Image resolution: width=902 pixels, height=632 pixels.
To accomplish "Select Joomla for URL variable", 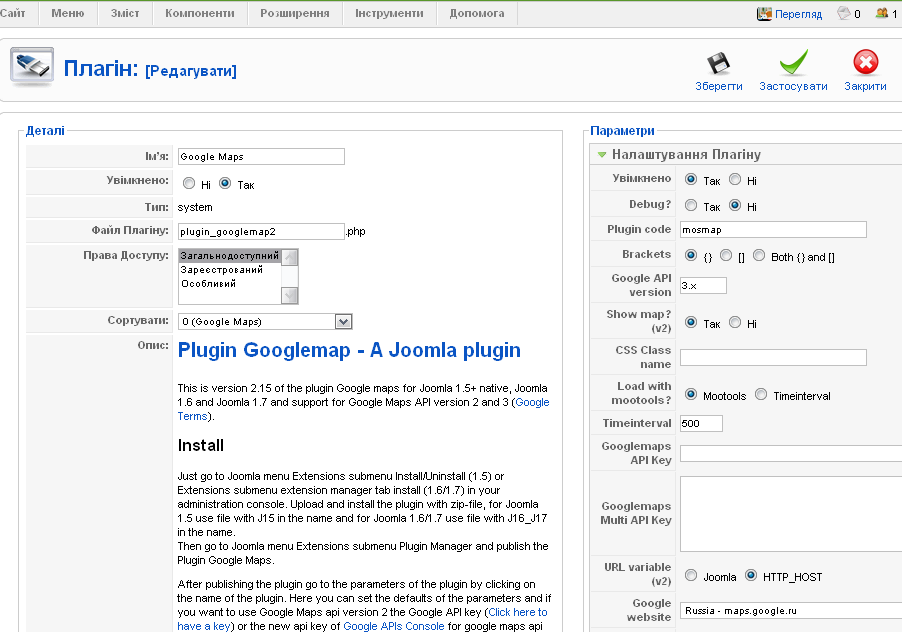I will (691, 575).
